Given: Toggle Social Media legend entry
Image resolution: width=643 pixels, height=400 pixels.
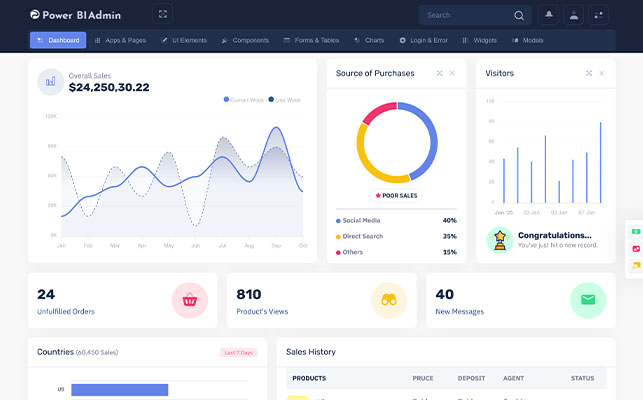Looking at the screenshot, I should pyautogui.click(x=358, y=220).
